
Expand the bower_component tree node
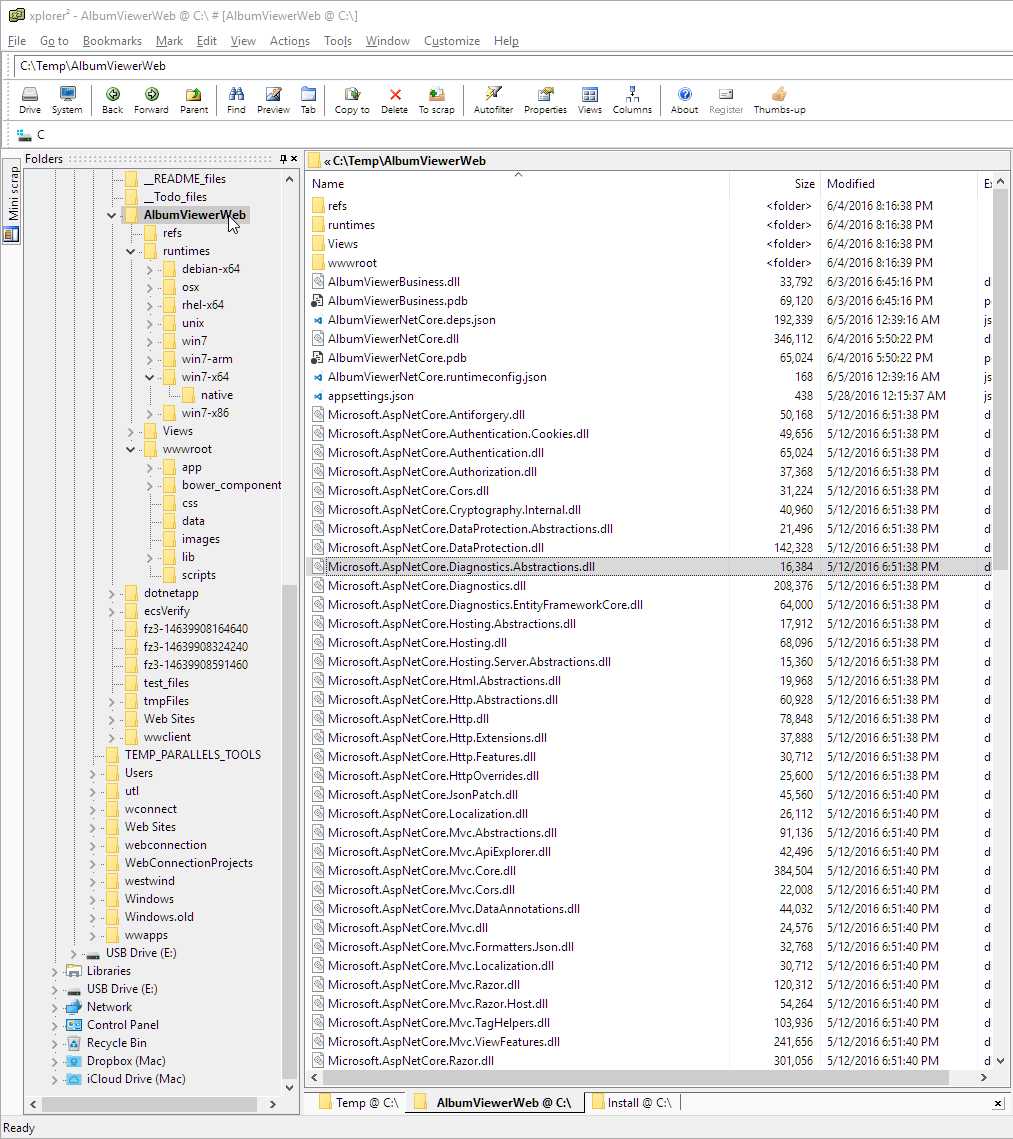(x=150, y=485)
